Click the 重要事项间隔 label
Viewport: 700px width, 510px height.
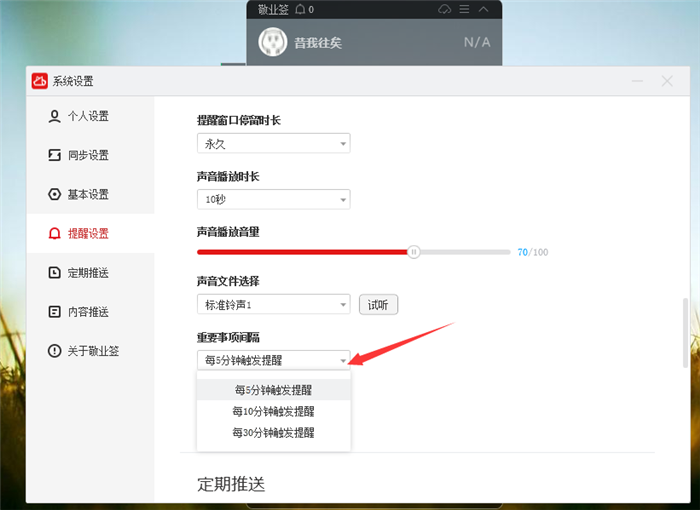[x=228, y=338]
